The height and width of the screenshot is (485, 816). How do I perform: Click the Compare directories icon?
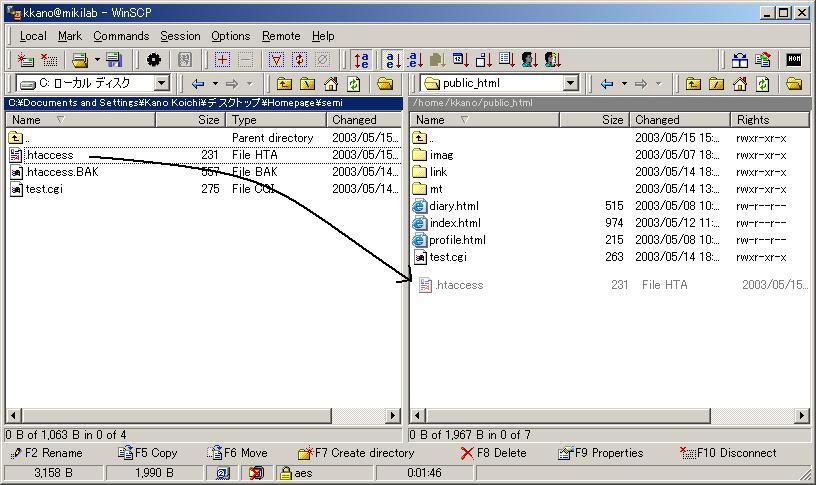(740, 60)
